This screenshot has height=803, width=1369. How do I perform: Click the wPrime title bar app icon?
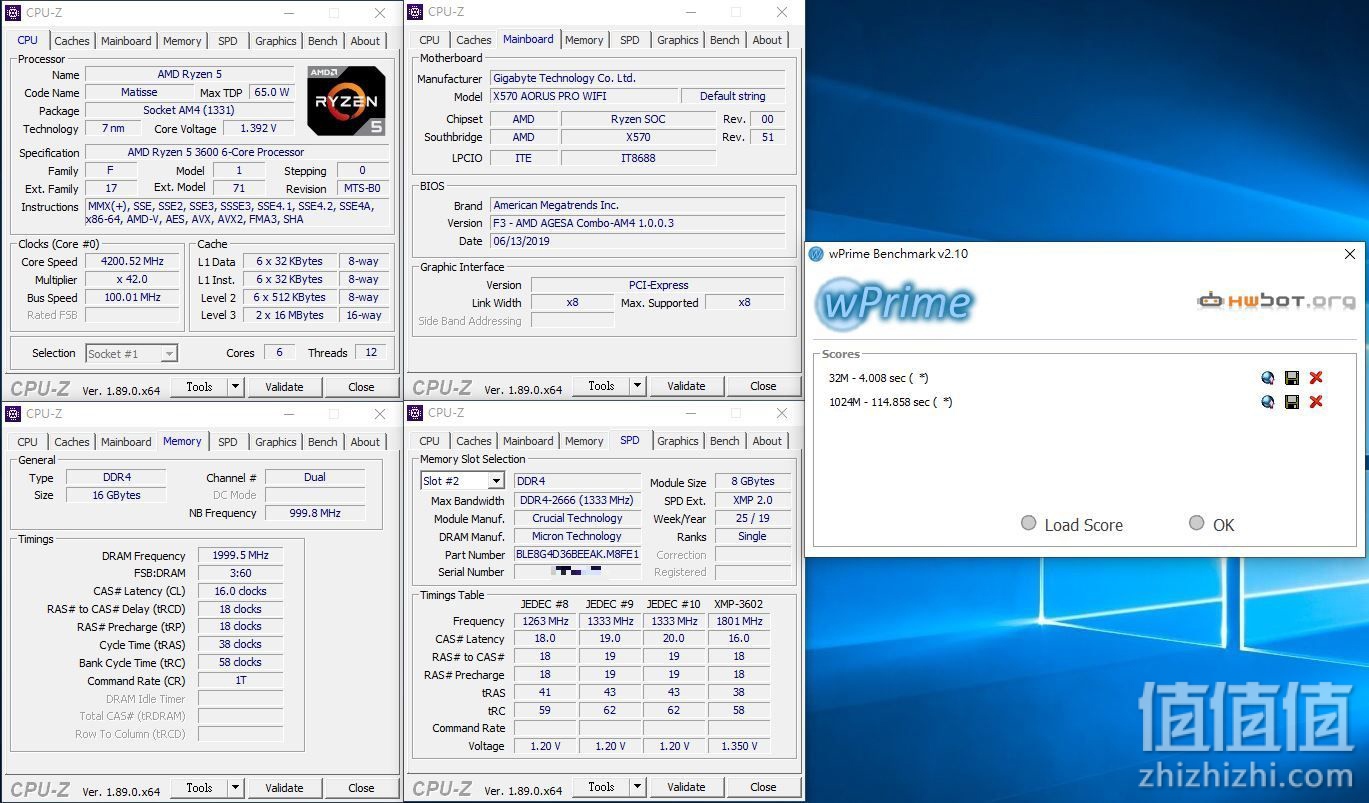click(817, 254)
